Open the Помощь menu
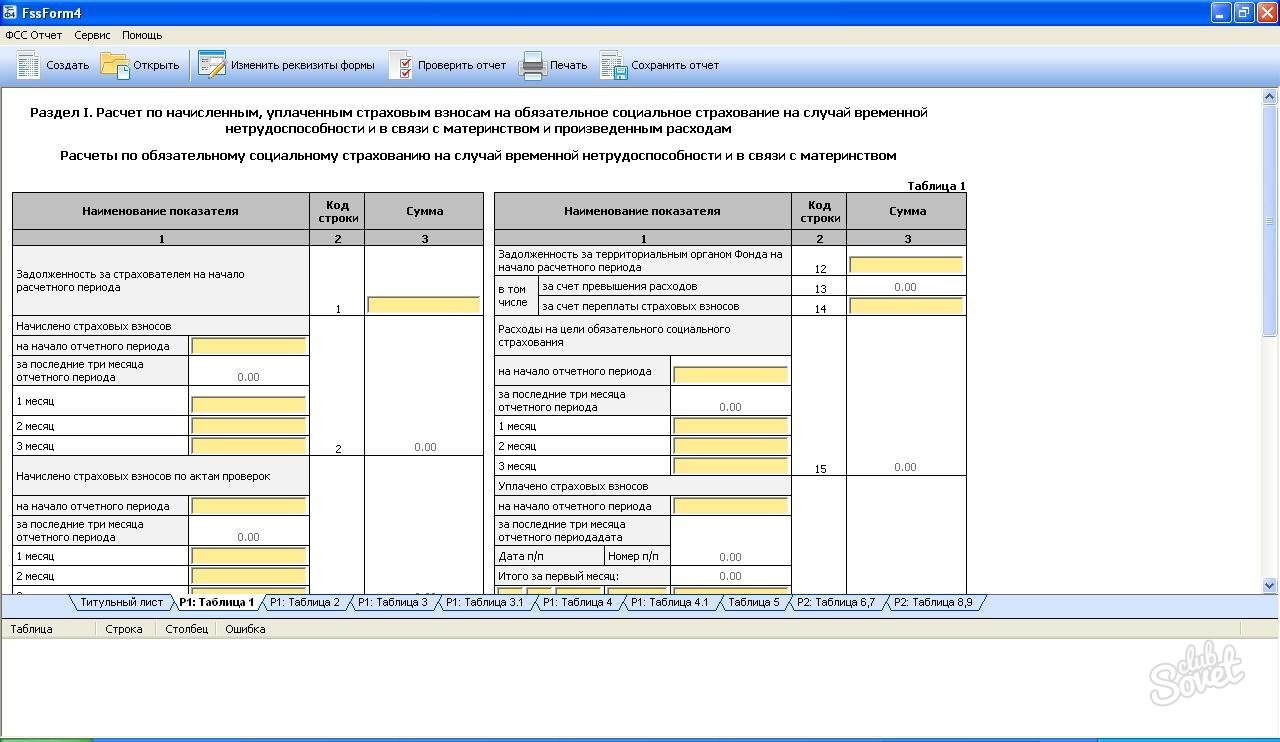This screenshot has width=1280, height=742. click(x=142, y=35)
